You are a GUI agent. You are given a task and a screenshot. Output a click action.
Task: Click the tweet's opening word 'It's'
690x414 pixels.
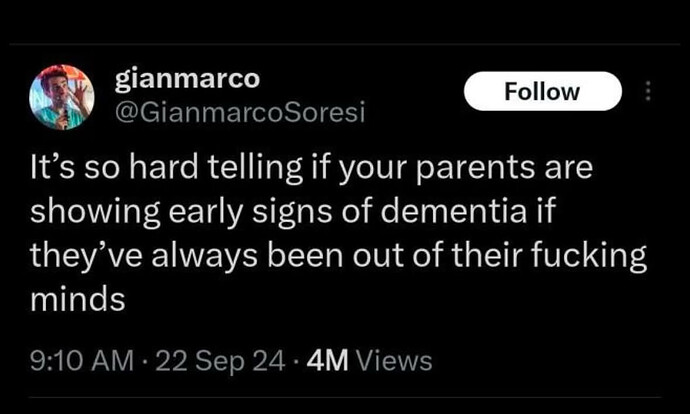pos(52,168)
